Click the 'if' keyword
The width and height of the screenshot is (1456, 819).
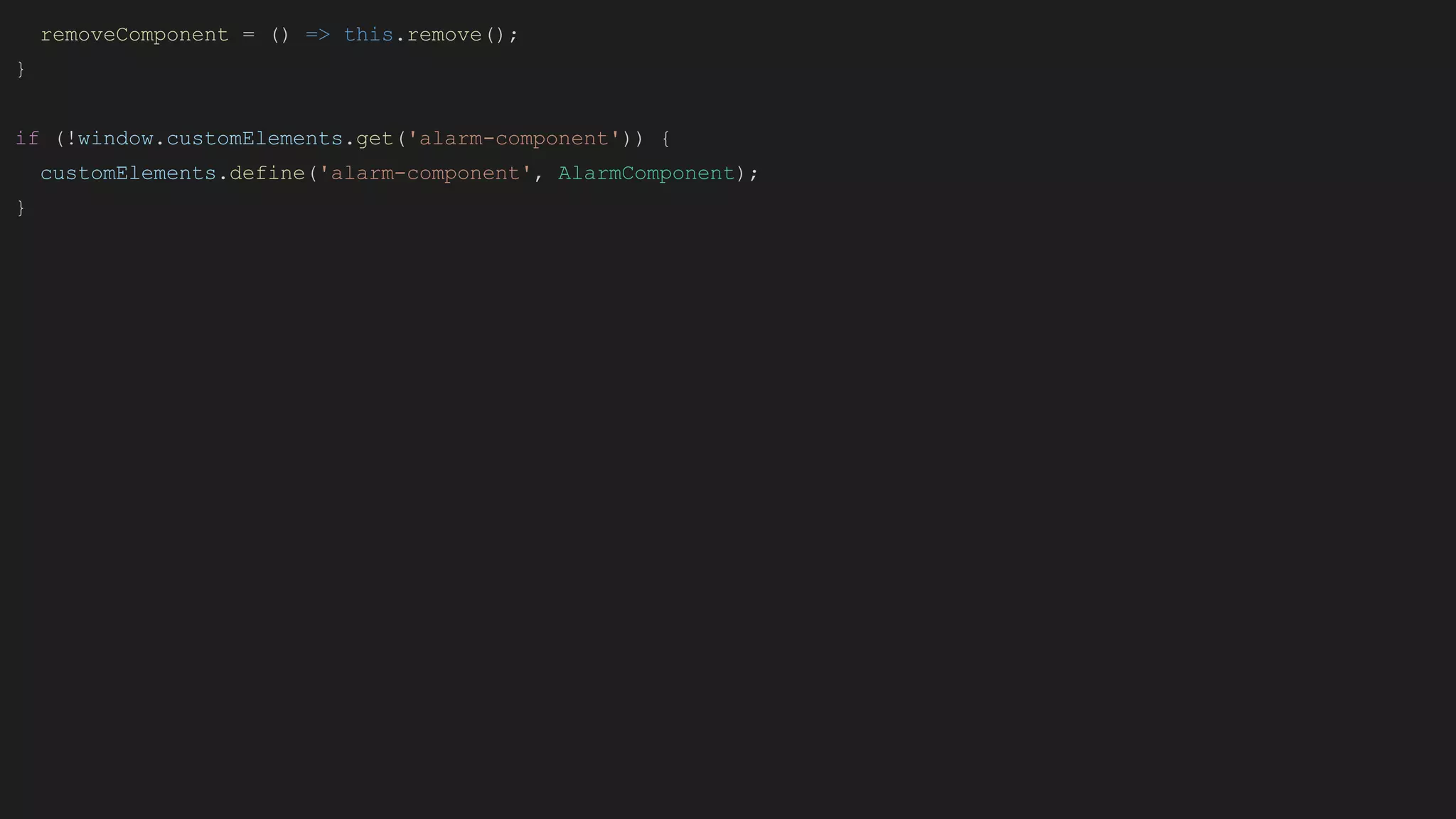[x=27, y=139]
